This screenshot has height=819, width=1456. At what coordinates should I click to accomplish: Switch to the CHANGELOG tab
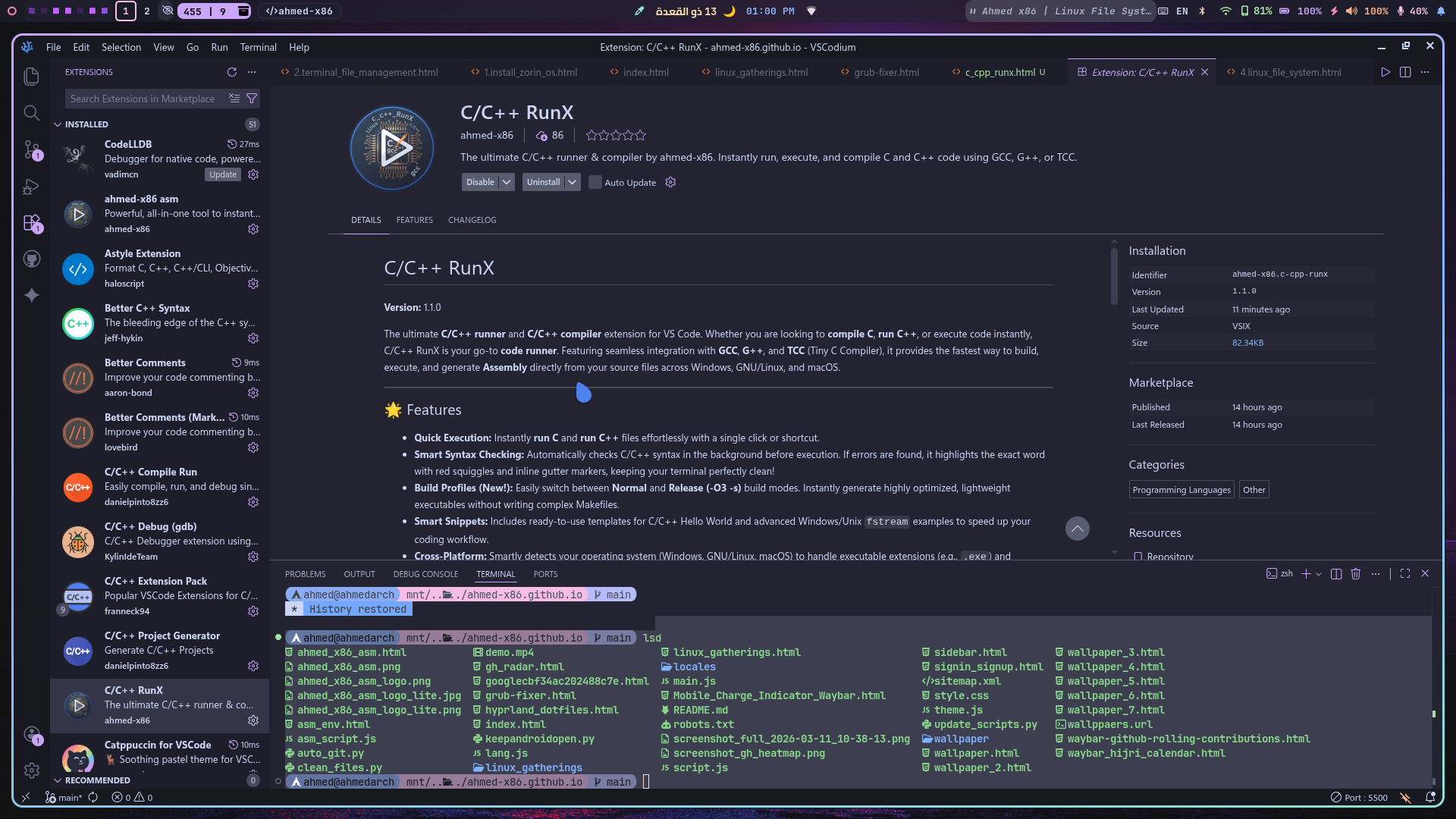coord(472,220)
